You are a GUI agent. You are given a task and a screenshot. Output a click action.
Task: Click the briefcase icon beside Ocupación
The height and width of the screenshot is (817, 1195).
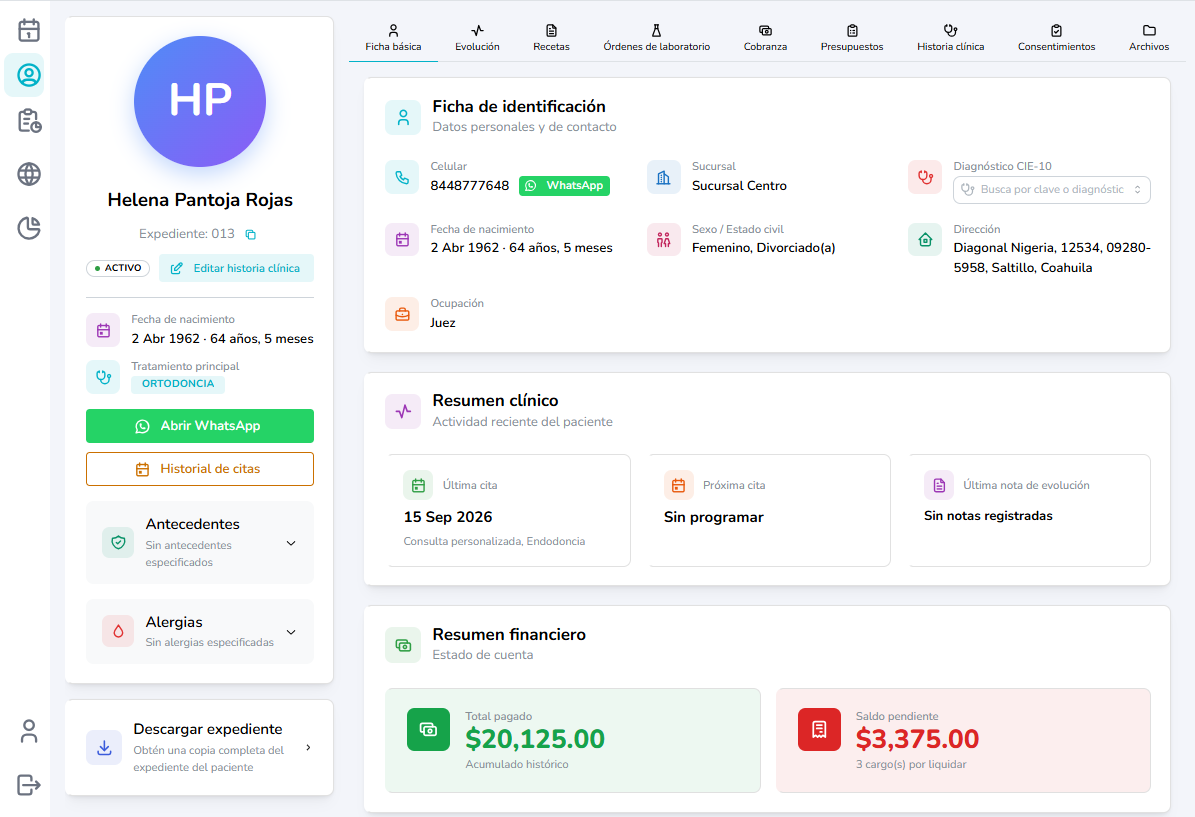pos(402,314)
